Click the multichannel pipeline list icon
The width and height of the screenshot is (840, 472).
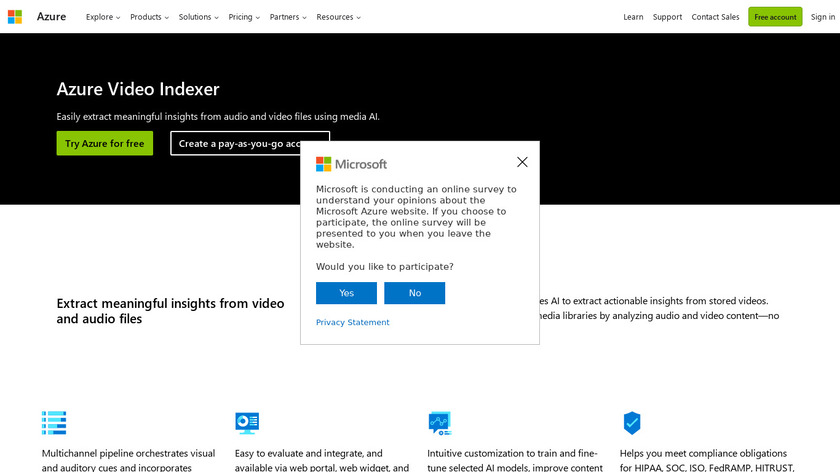(54, 423)
